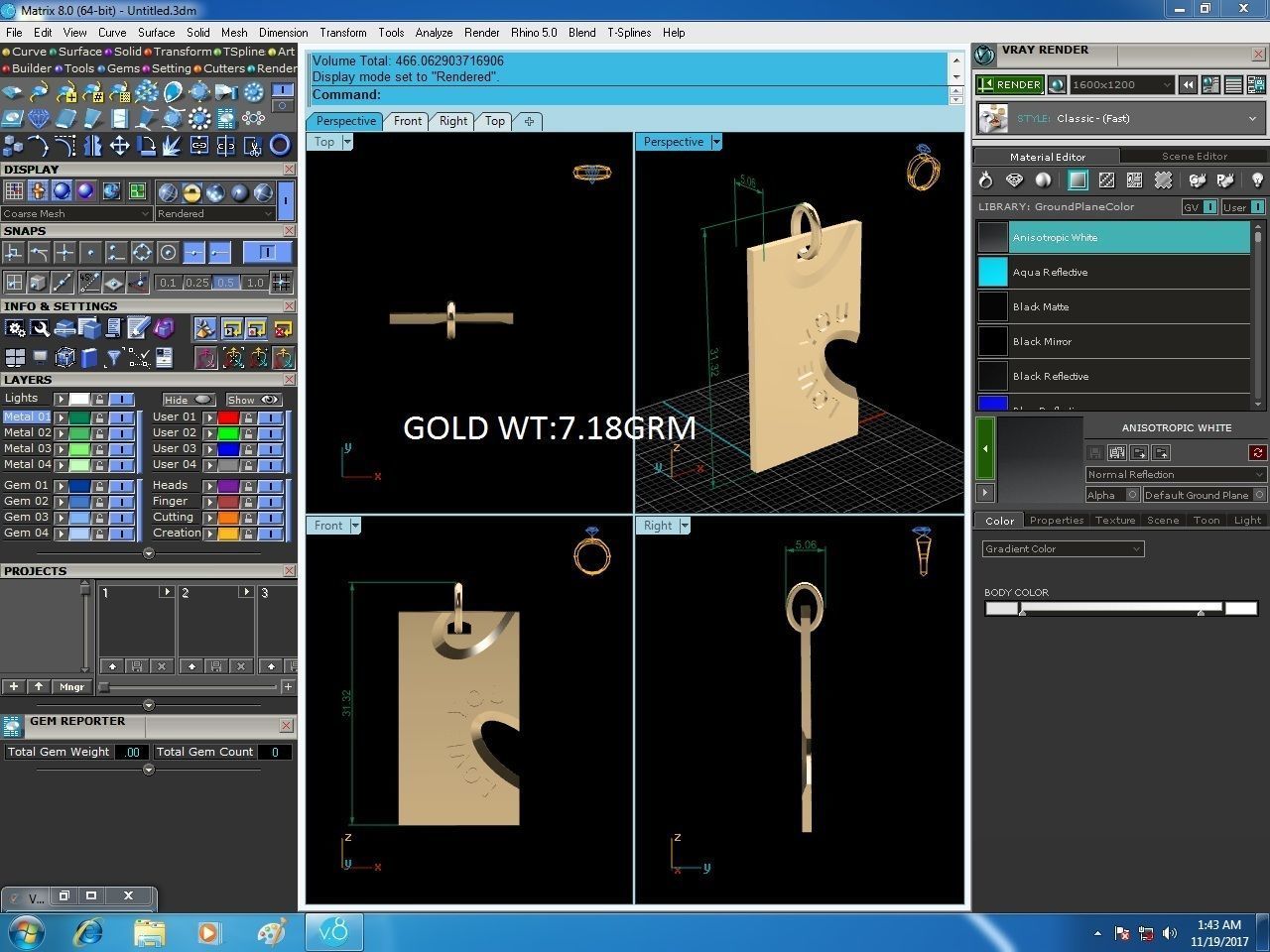This screenshot has width=1270, height=952.
Task: Click the rewind icon next to render resolution
Action: pos(1188,85)
